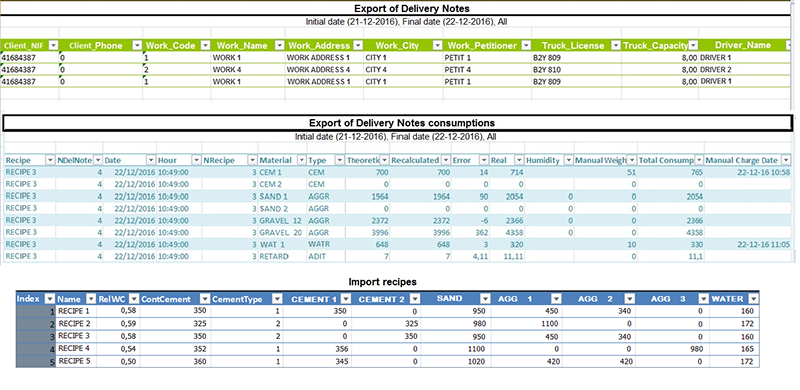Open the Work_City column filter arrow
Image resolution: width=800 pixels, height=390 pixels.
(x=437, y=45)
